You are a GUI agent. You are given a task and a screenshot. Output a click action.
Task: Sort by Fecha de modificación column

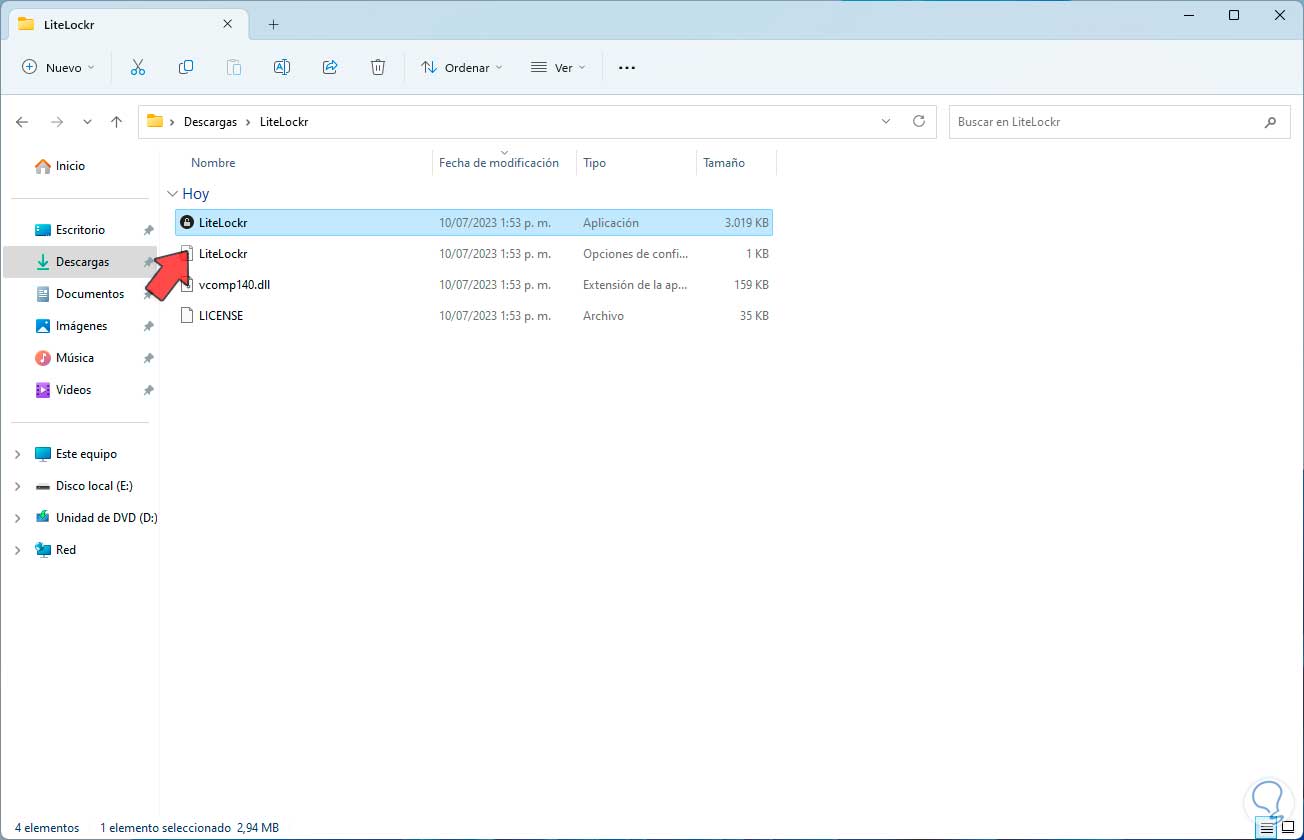pos(499,163)
